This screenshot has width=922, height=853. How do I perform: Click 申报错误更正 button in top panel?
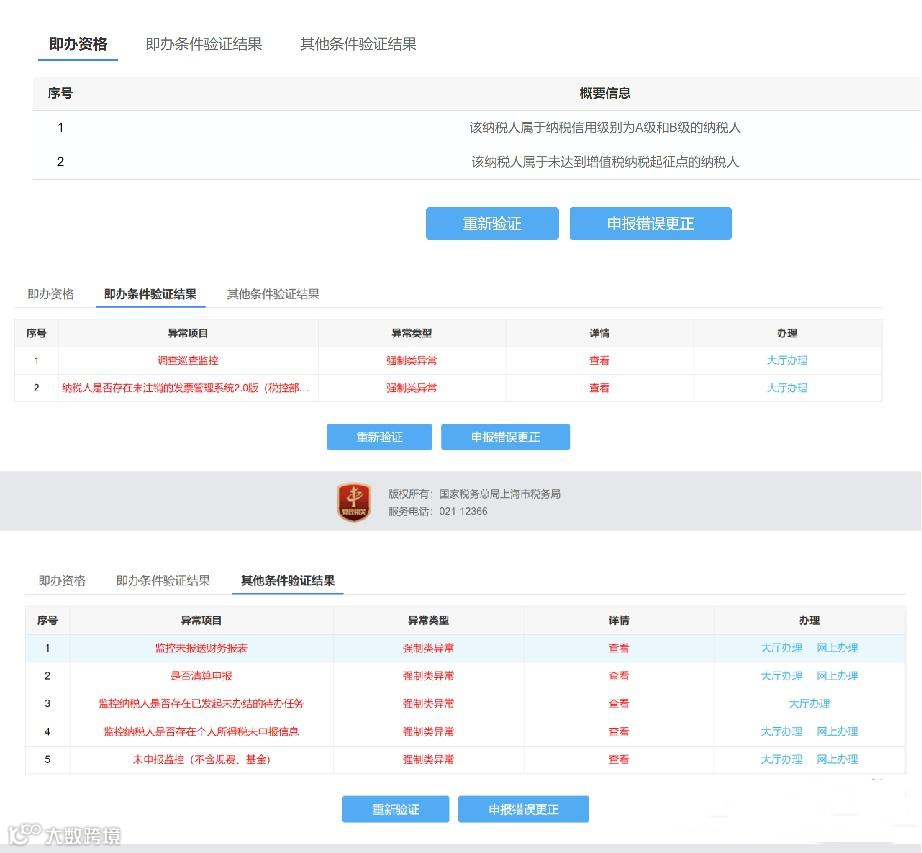click(x=650, y=223)
